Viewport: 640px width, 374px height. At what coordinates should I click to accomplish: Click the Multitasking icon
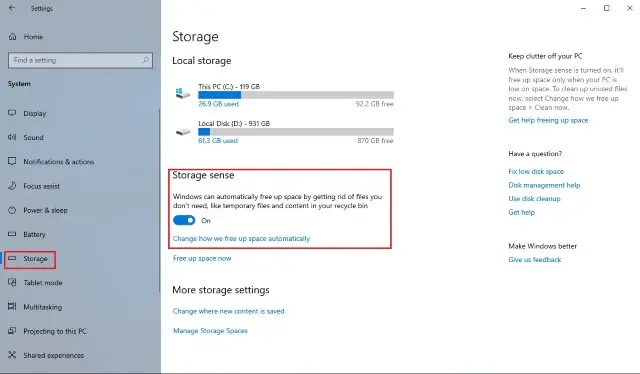pyautogui.click(x=12, y=306)
